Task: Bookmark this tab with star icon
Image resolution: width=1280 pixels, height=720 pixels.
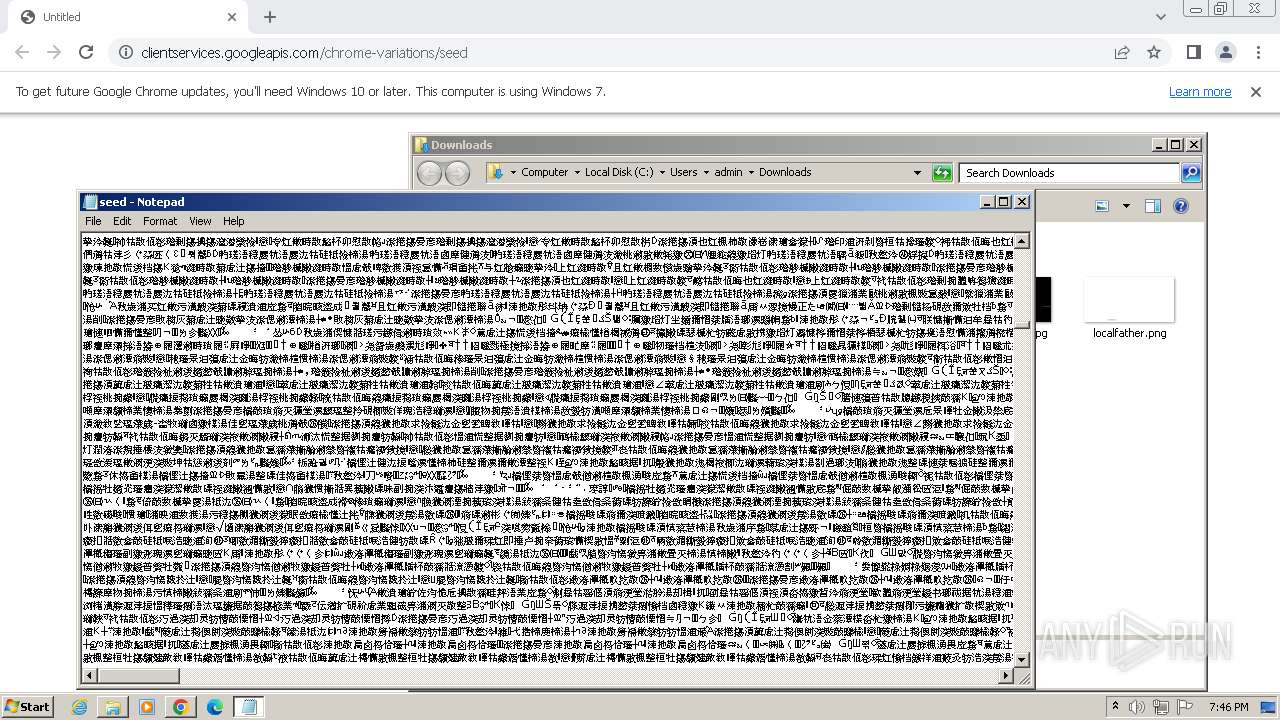Action: point(1154,52)
